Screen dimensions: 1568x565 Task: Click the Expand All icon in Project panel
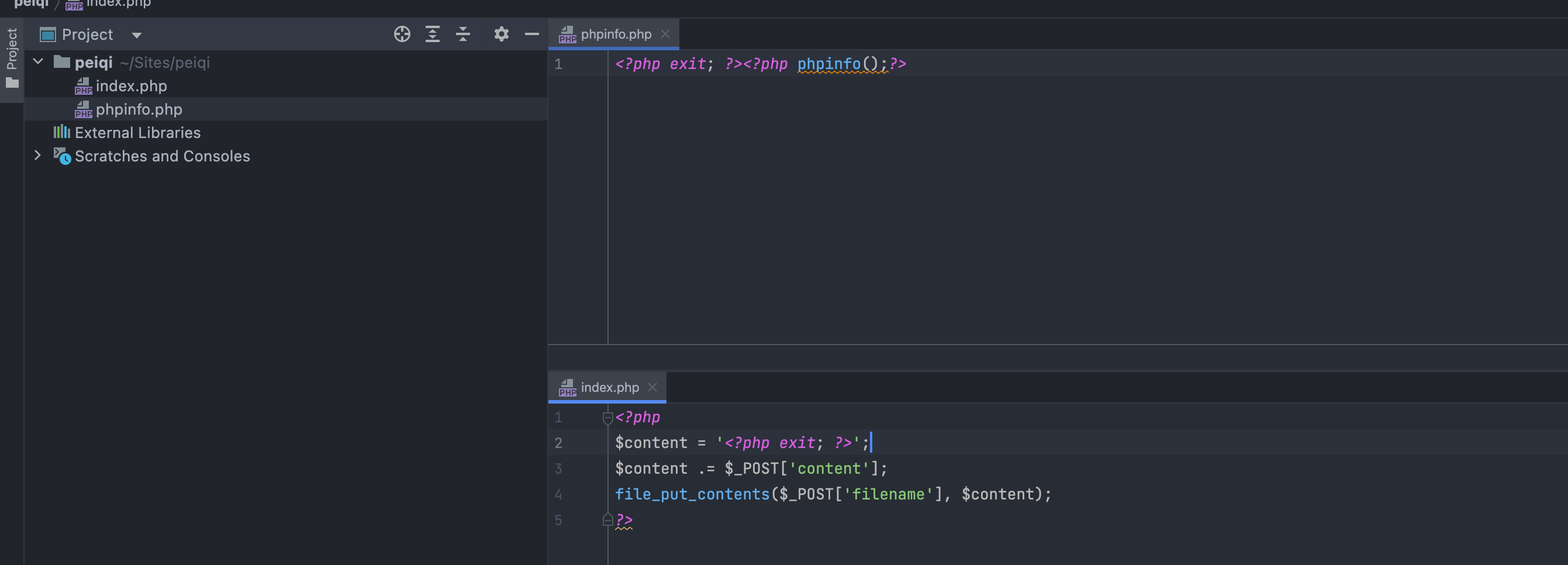pos(432,34)
